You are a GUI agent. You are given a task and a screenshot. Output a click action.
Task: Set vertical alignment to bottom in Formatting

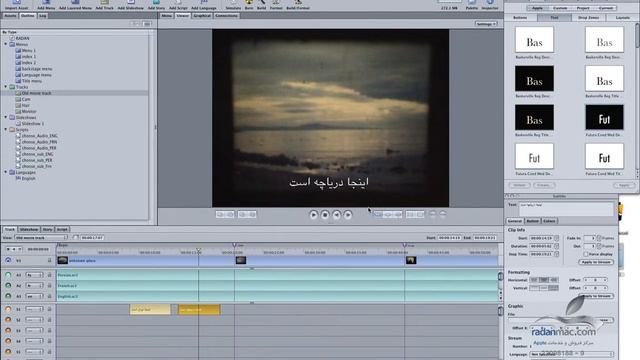pos(553,288)
